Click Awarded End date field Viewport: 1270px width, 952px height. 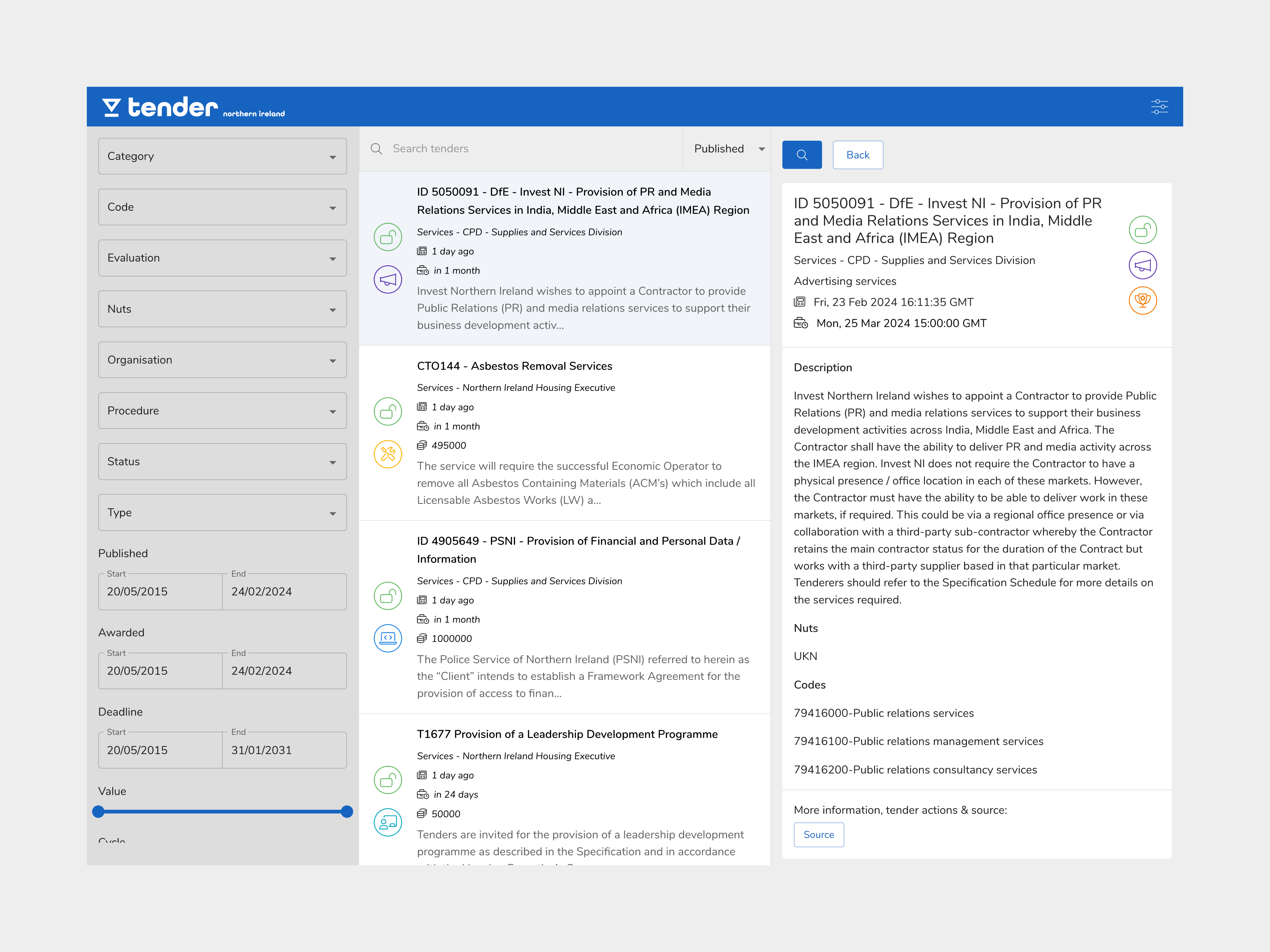tap(284, 671)
